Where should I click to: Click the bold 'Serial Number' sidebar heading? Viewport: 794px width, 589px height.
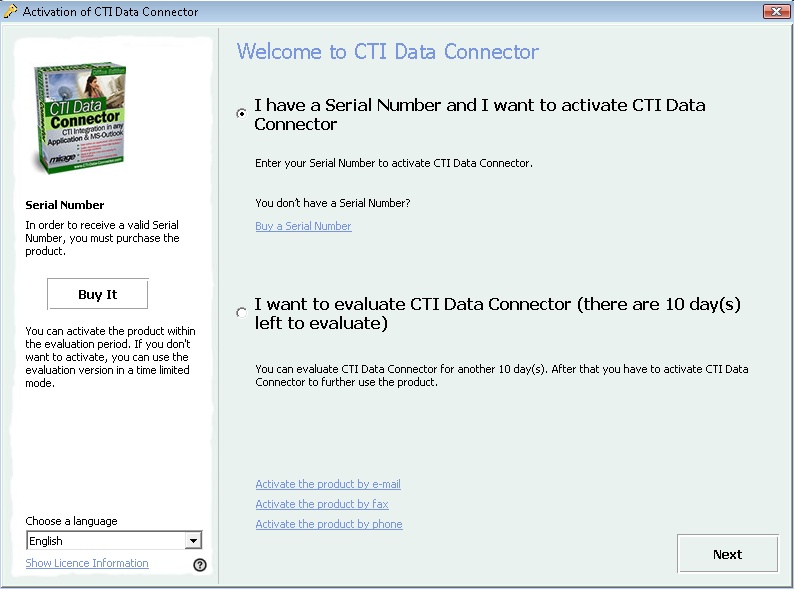65,205
